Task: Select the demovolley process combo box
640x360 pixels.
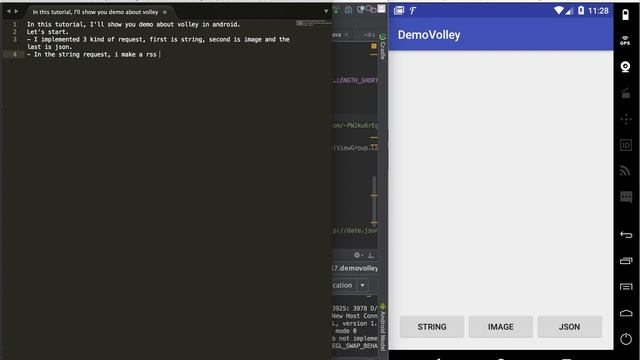Action: point(354,268)
